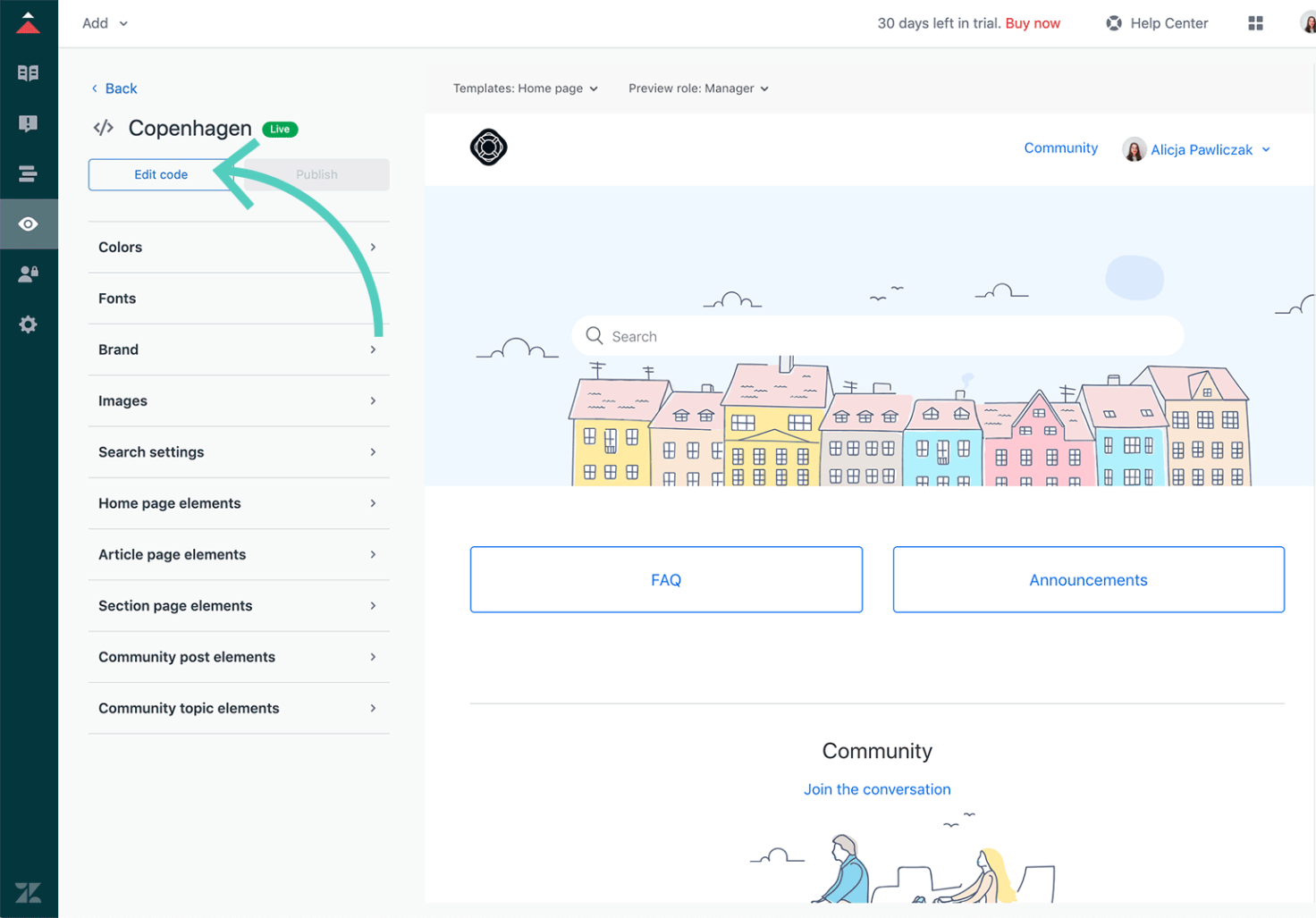This screenshot has height=918, width=1316.
Task: Click the Community link in preview header
Action: click(1060, 148)
